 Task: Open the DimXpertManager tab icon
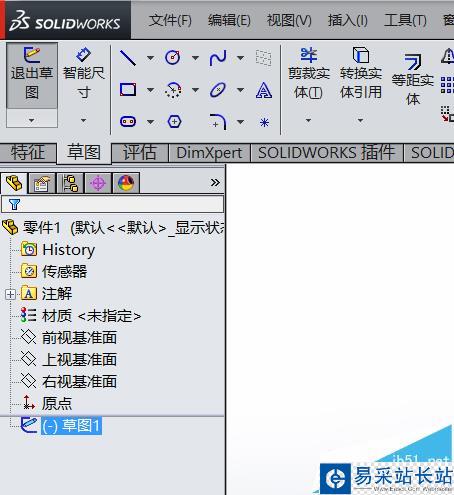tap(98, 183)
